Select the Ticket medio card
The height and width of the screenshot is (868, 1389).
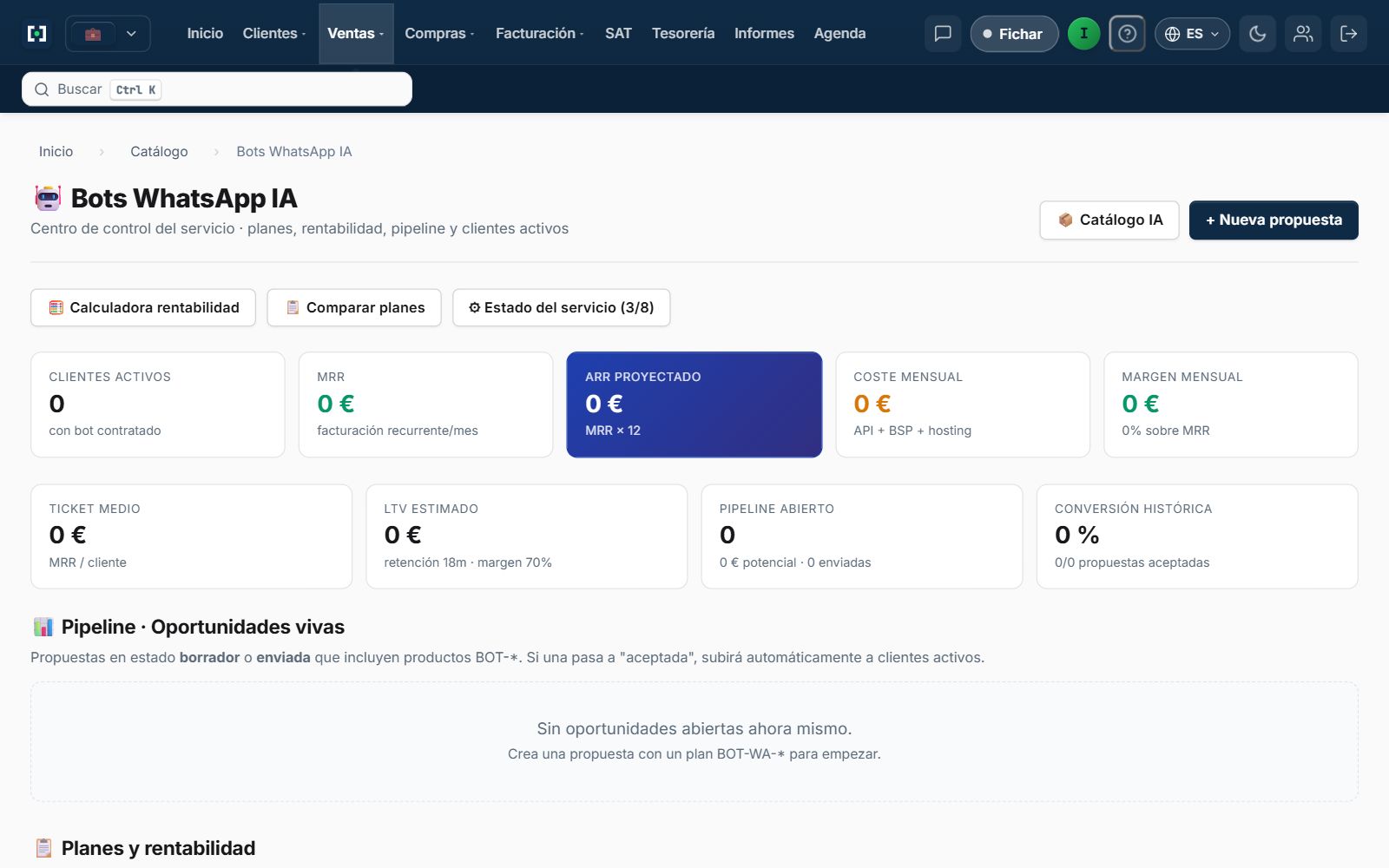[x=191, y=536]
